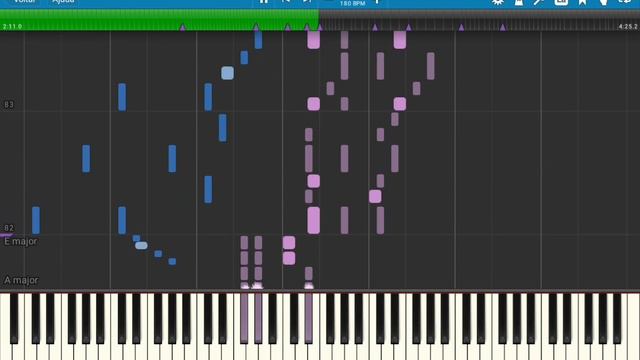Click the elapsed time 2:11.0 label
Image resolution: width=640 pixels, height=360 pixels.
[x=12, y=27]
